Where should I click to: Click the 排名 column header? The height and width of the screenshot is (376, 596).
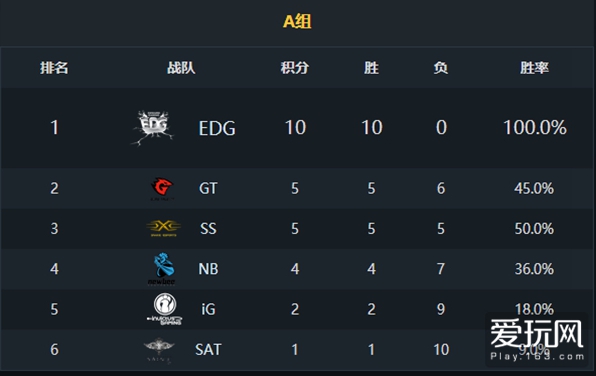tap(54, 68)
